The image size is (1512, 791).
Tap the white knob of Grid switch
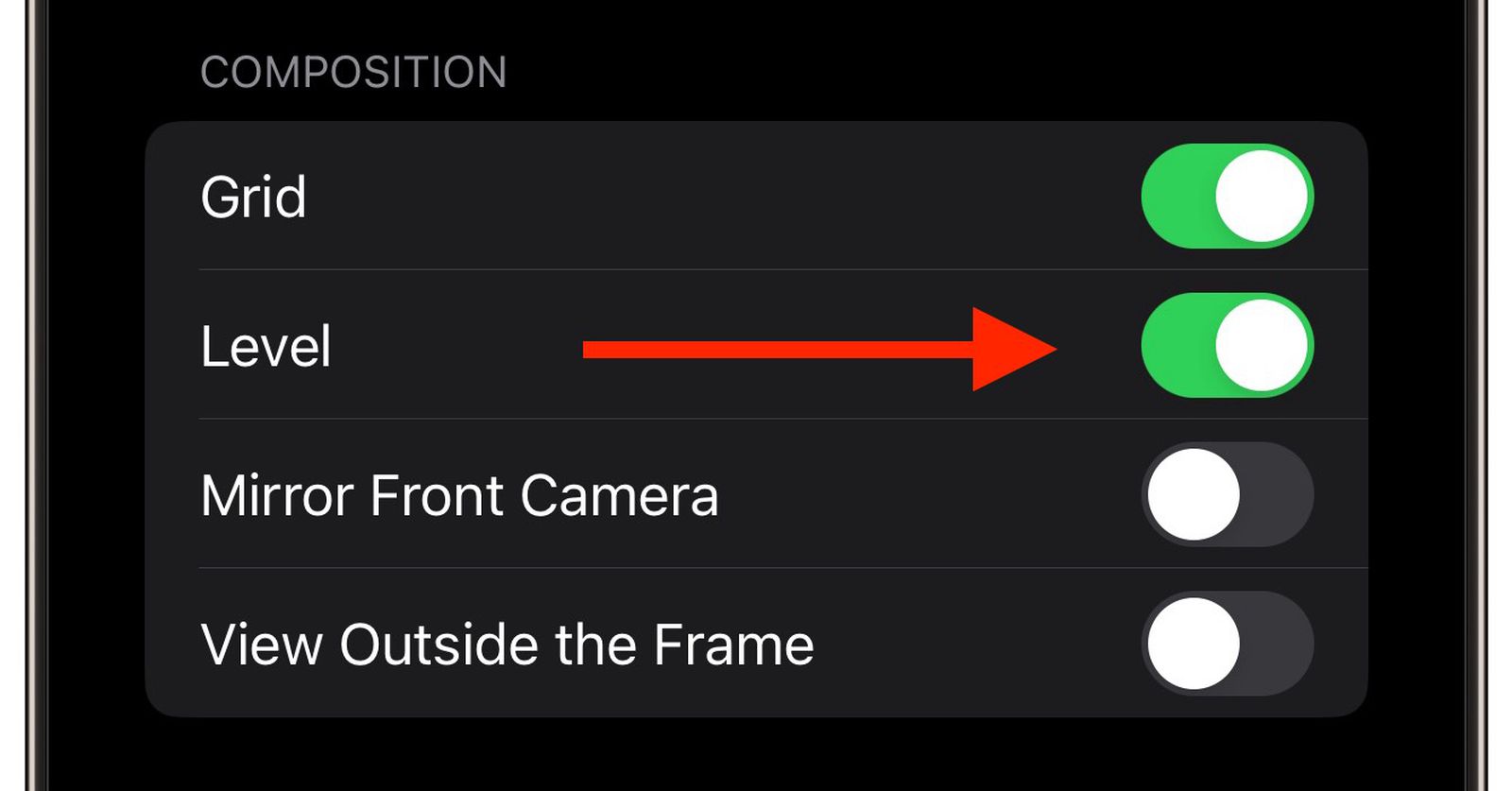1261,197
